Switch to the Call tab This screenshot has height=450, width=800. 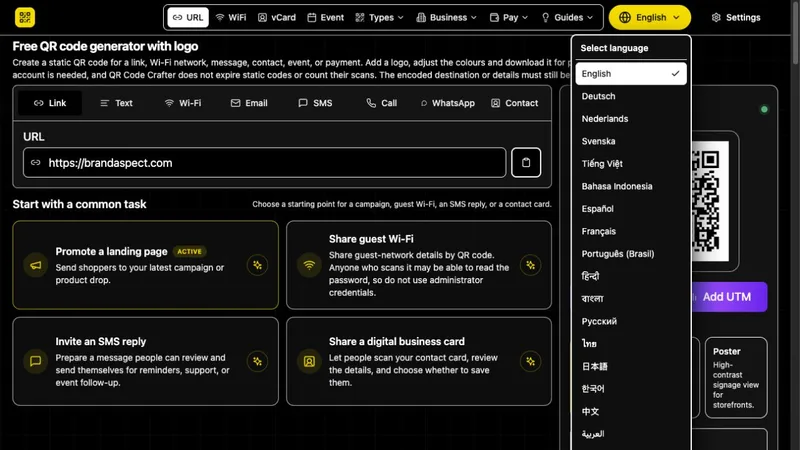pyautogui.click(x=382, y=103)
